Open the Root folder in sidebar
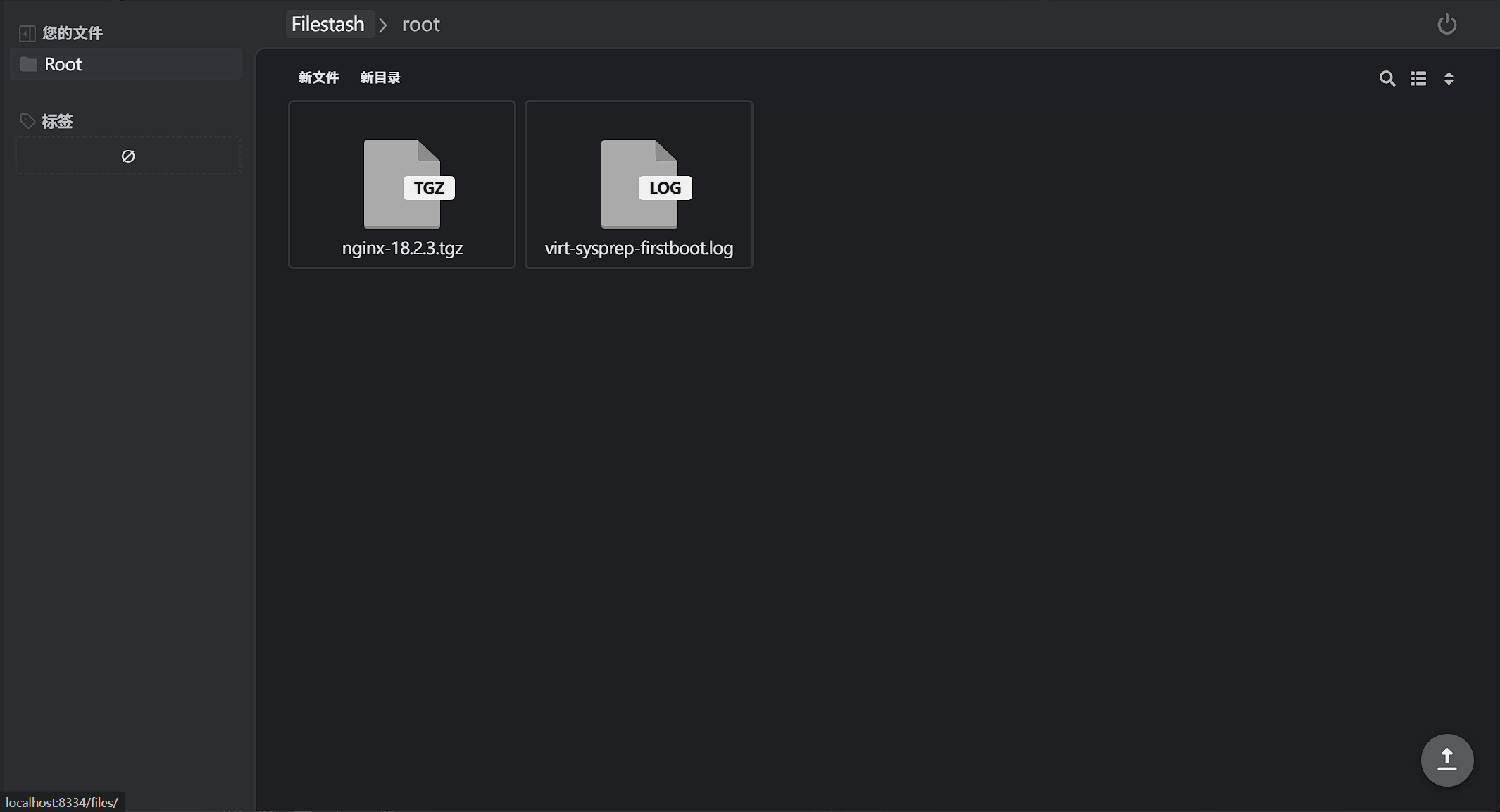 [63, 64]
